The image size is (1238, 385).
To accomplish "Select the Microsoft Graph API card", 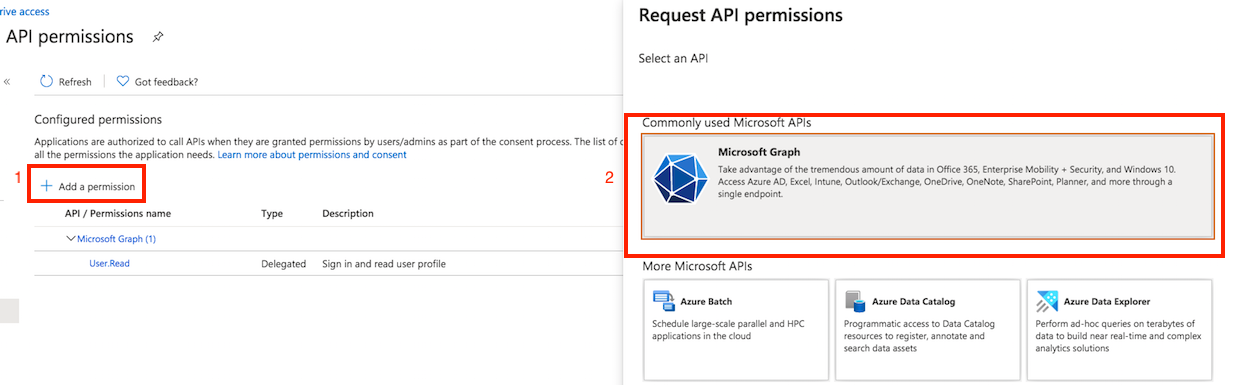I will click(x=928, y=186).
